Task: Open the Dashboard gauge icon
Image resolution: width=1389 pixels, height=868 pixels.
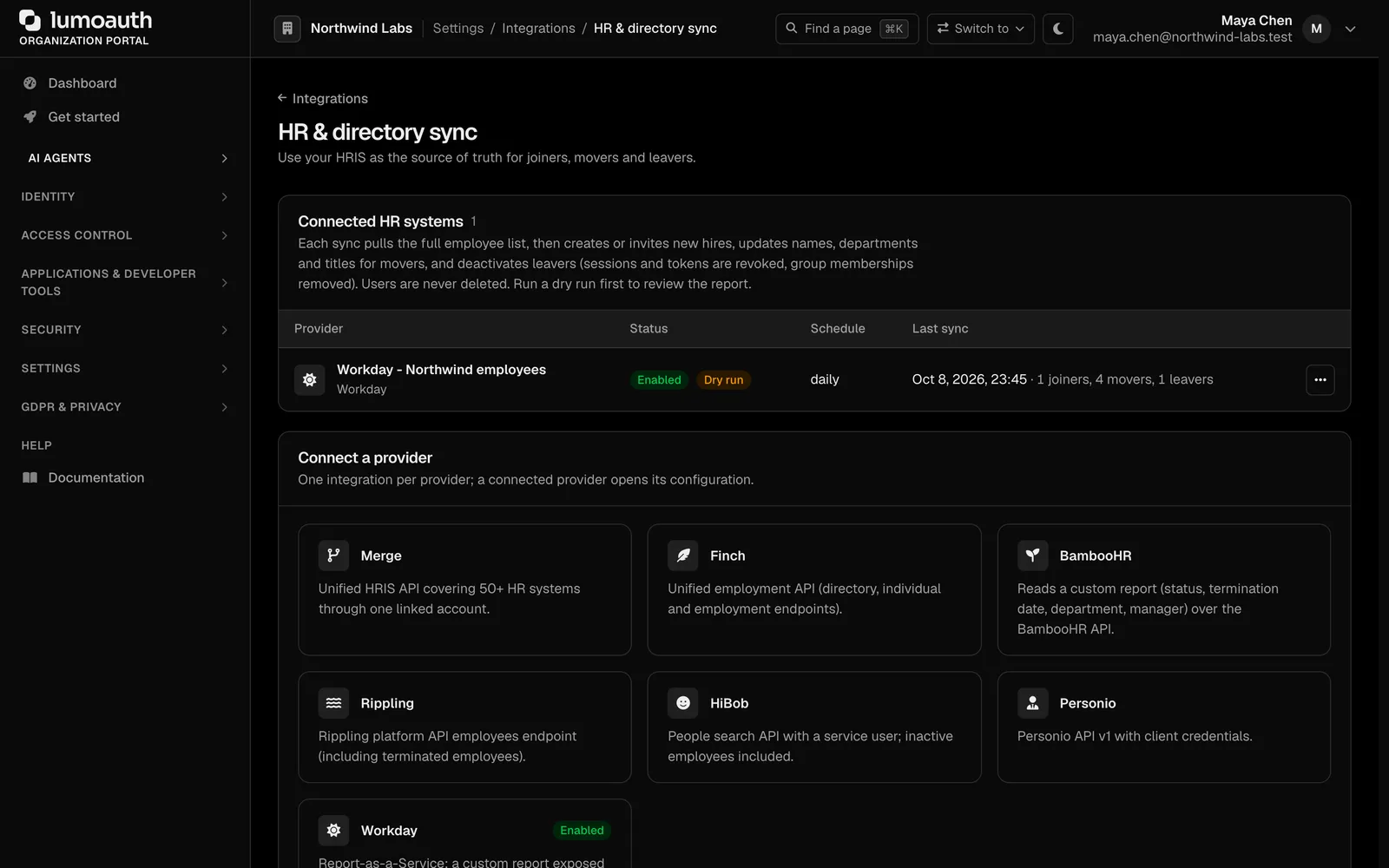Action: (30, 83)
